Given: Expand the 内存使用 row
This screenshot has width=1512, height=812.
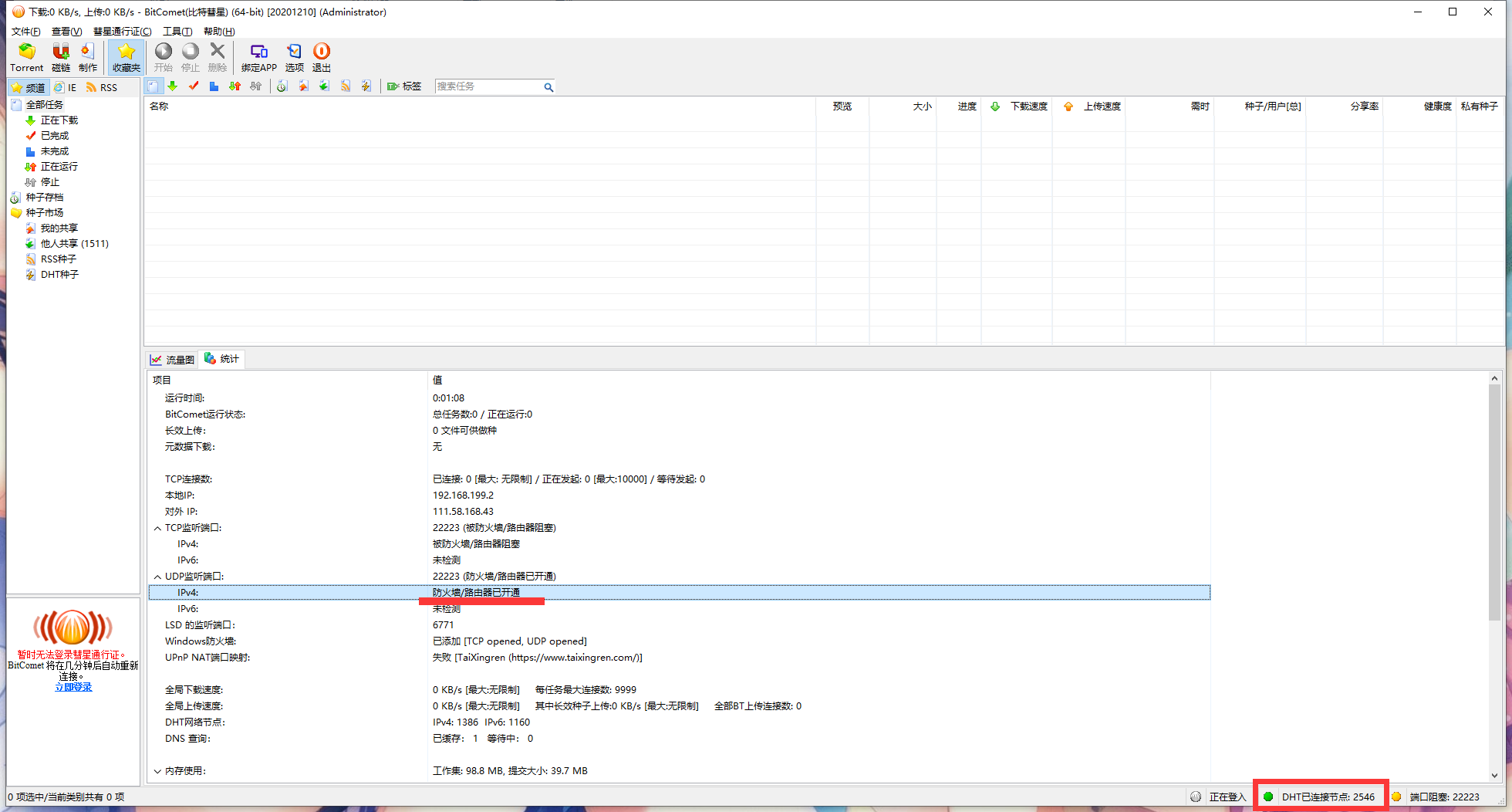Looking at the screenshot, I should click(x=157, y=771).
